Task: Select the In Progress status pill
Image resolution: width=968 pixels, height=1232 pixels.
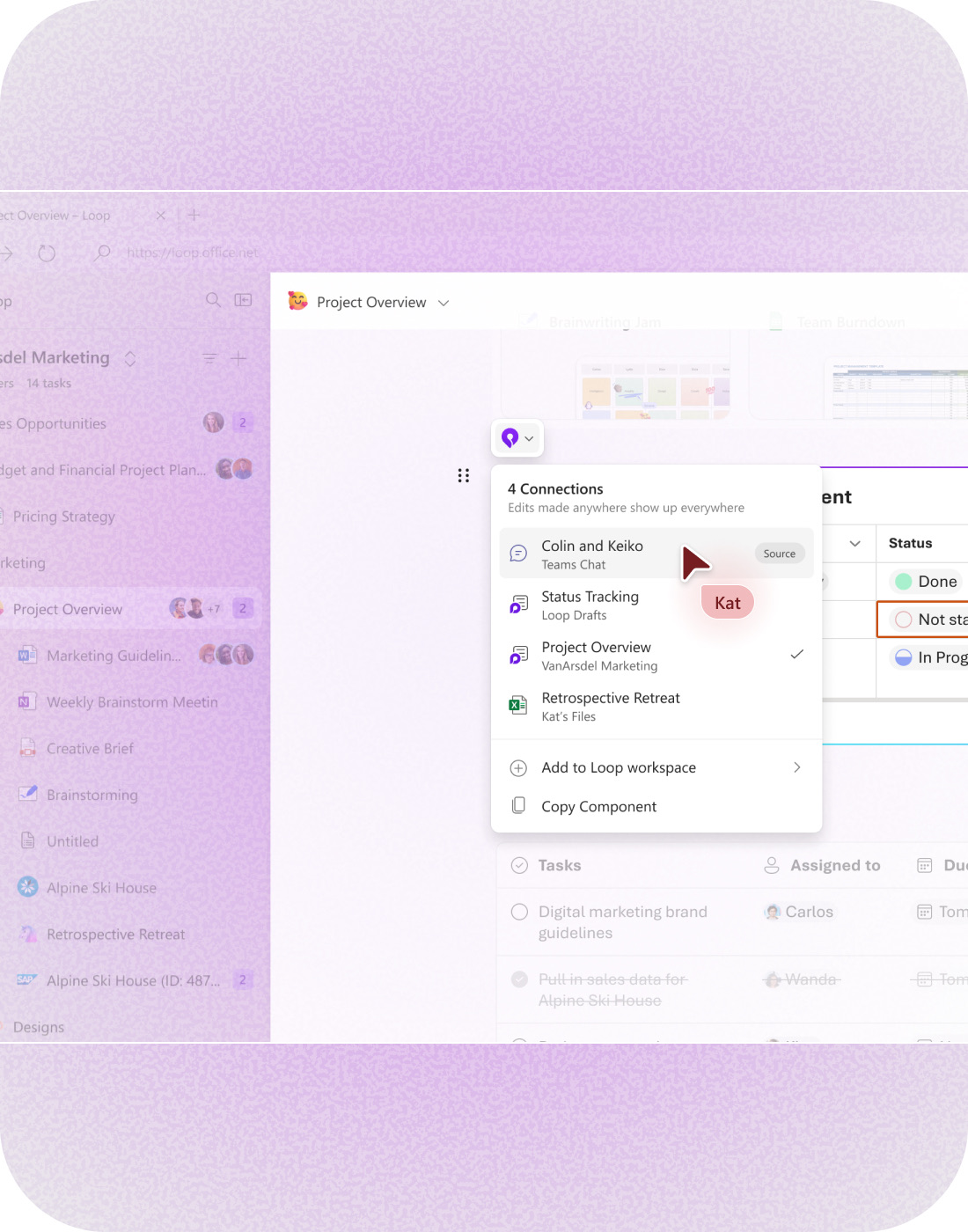Action: 929,657
